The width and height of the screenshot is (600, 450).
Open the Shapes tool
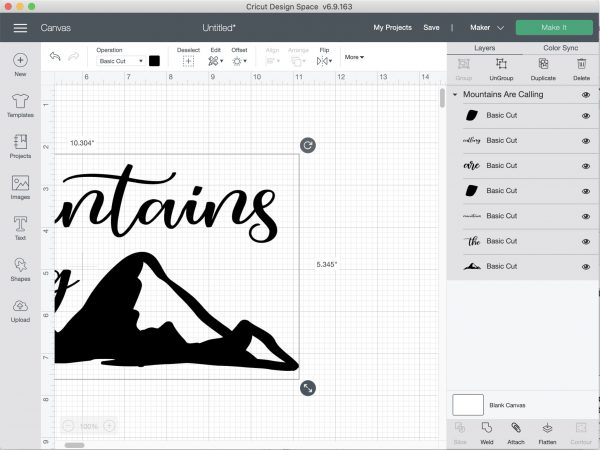pos(20,269)
